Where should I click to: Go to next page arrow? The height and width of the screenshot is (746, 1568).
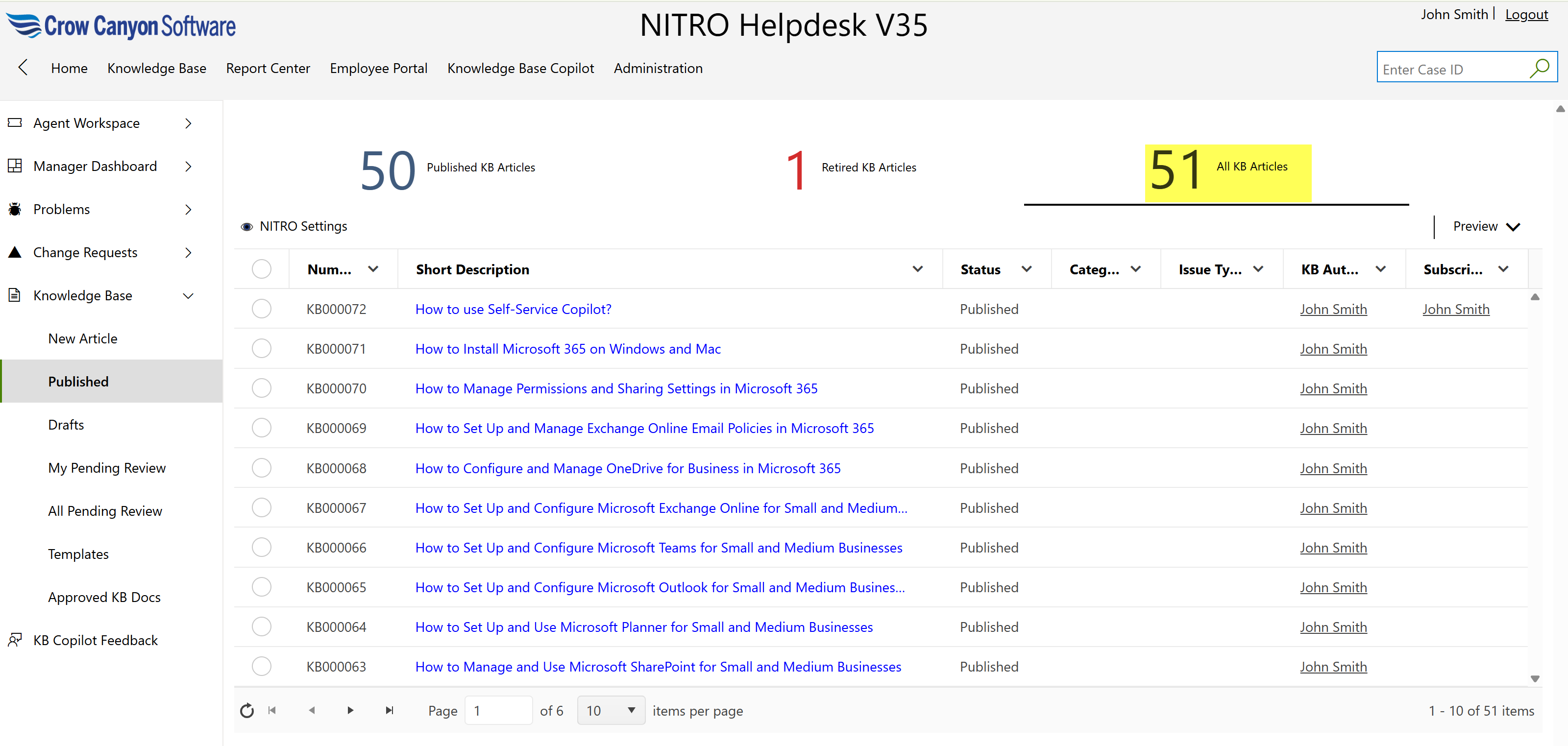[x=350, y=710]
